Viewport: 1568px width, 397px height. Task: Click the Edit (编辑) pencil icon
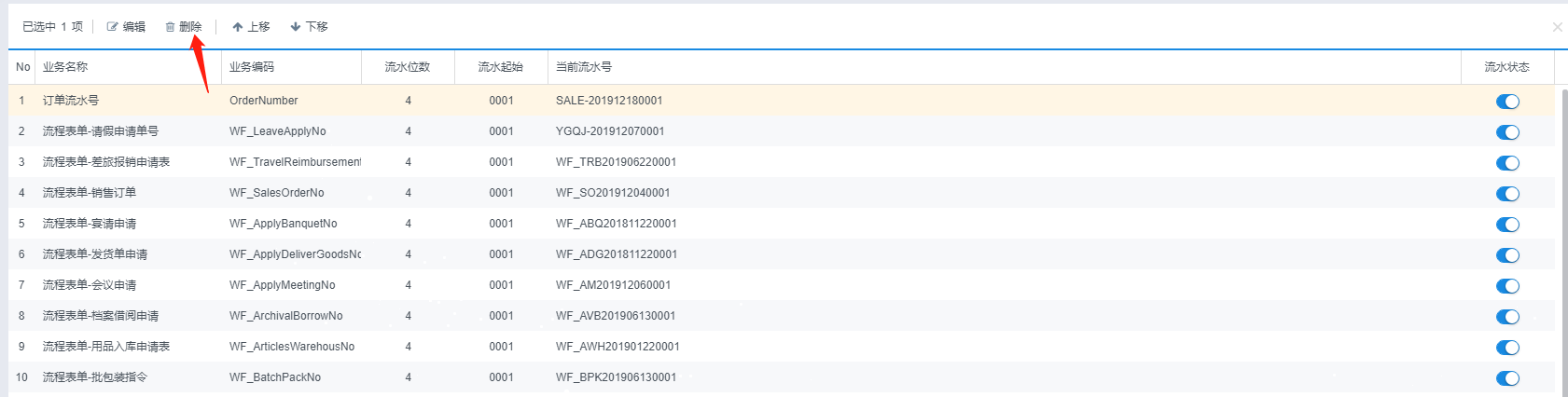113,27
